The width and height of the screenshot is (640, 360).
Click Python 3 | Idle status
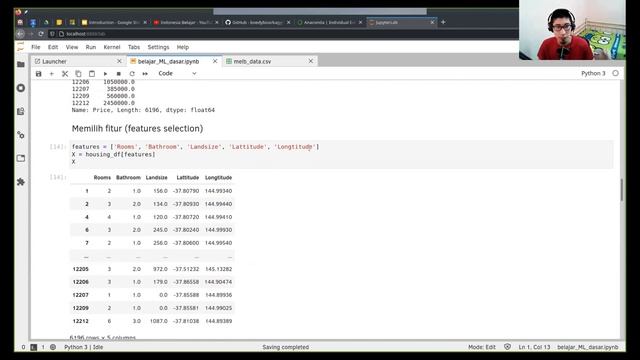(x=84, y=347)
